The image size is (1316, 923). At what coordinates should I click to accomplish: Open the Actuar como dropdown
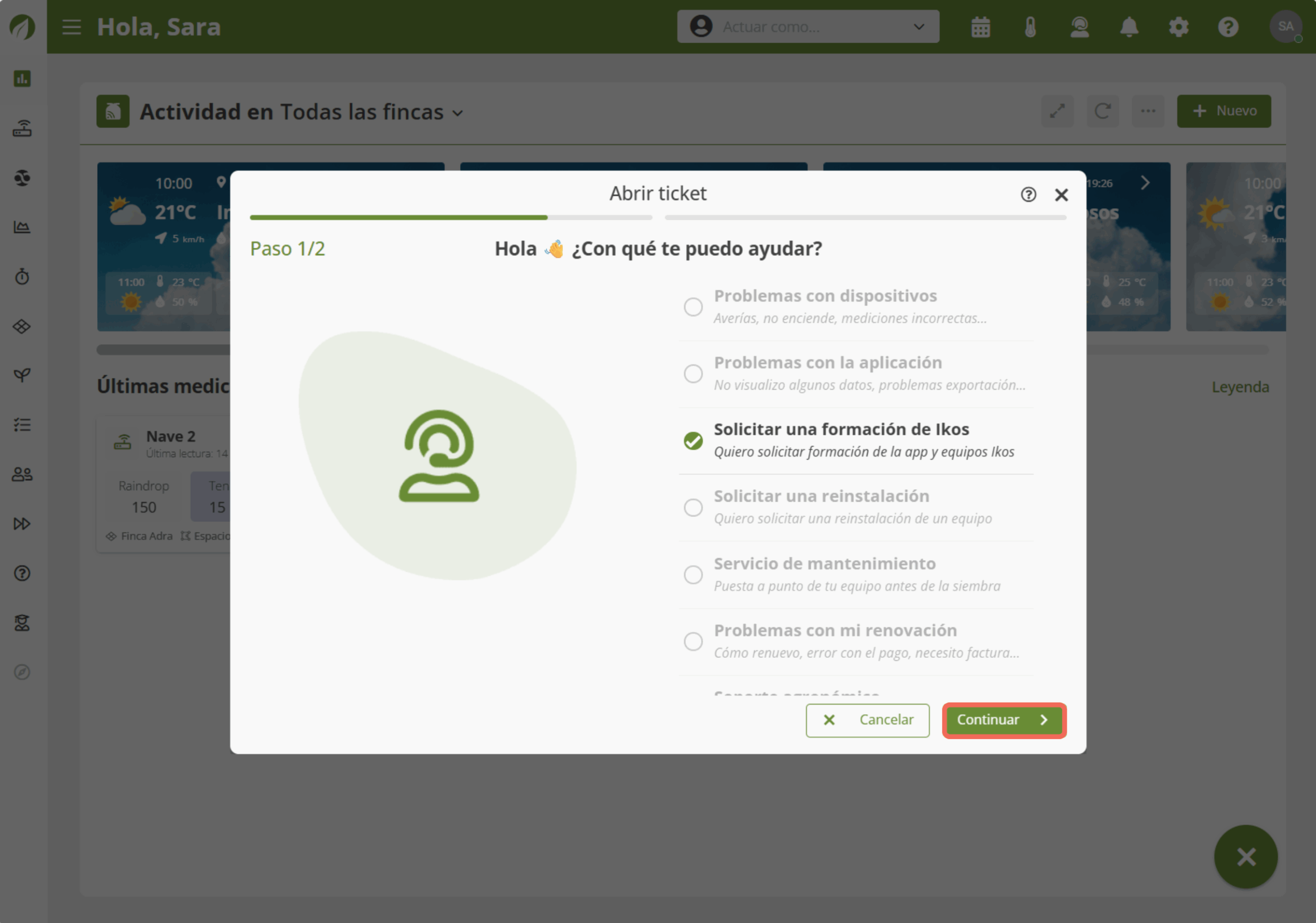click(x=808, y=27)
